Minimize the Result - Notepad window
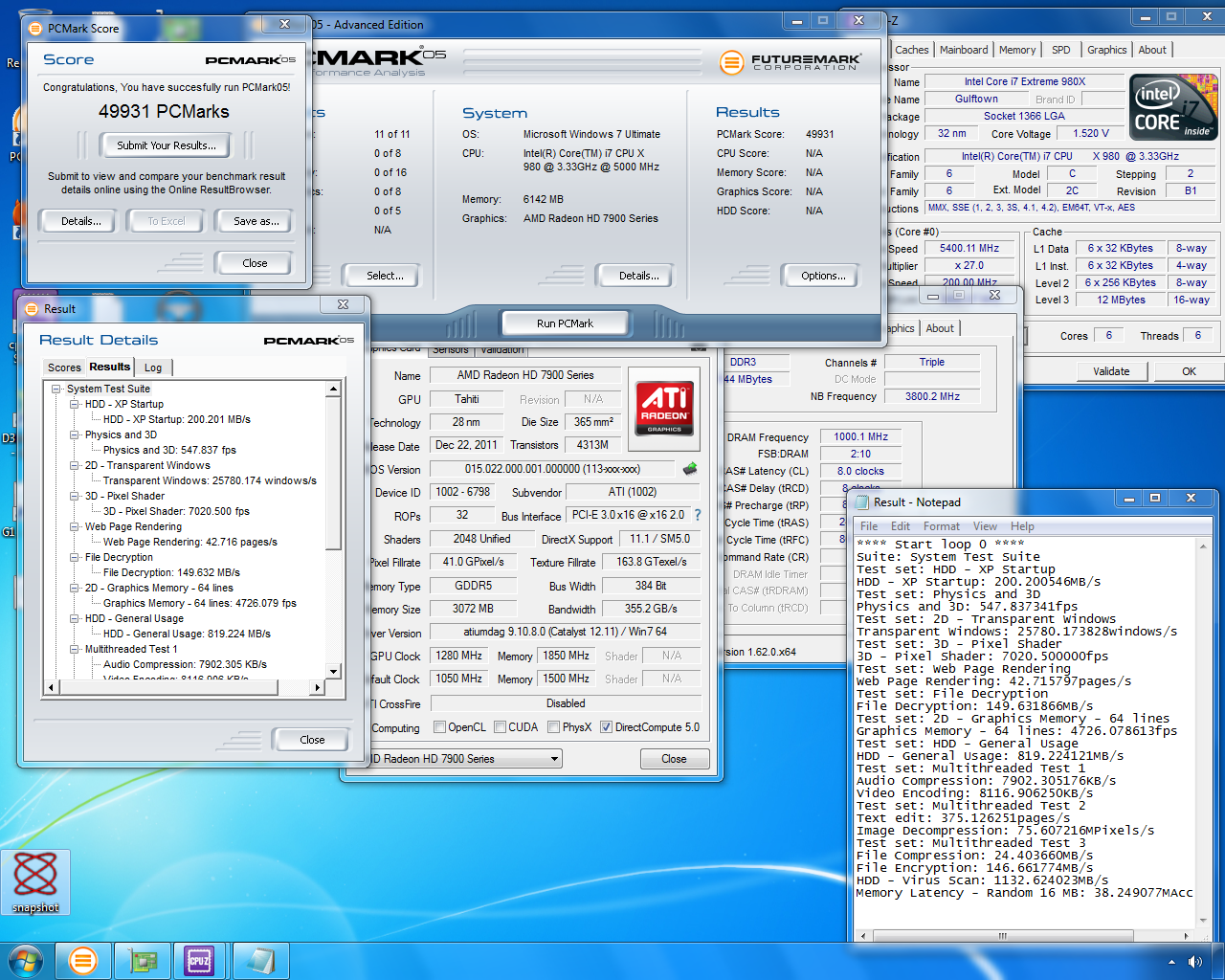Viewport: 1225px width, 980px height. 1128,498
